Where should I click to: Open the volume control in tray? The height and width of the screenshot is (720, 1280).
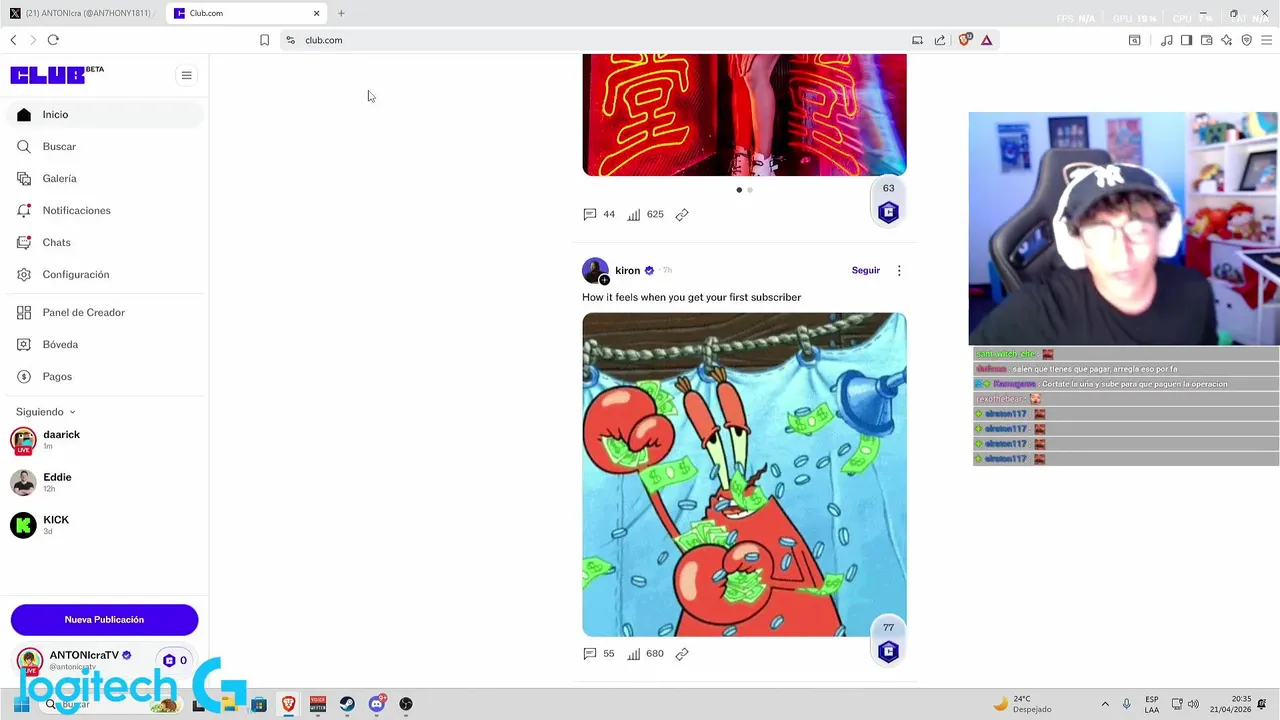(1193, 704)
